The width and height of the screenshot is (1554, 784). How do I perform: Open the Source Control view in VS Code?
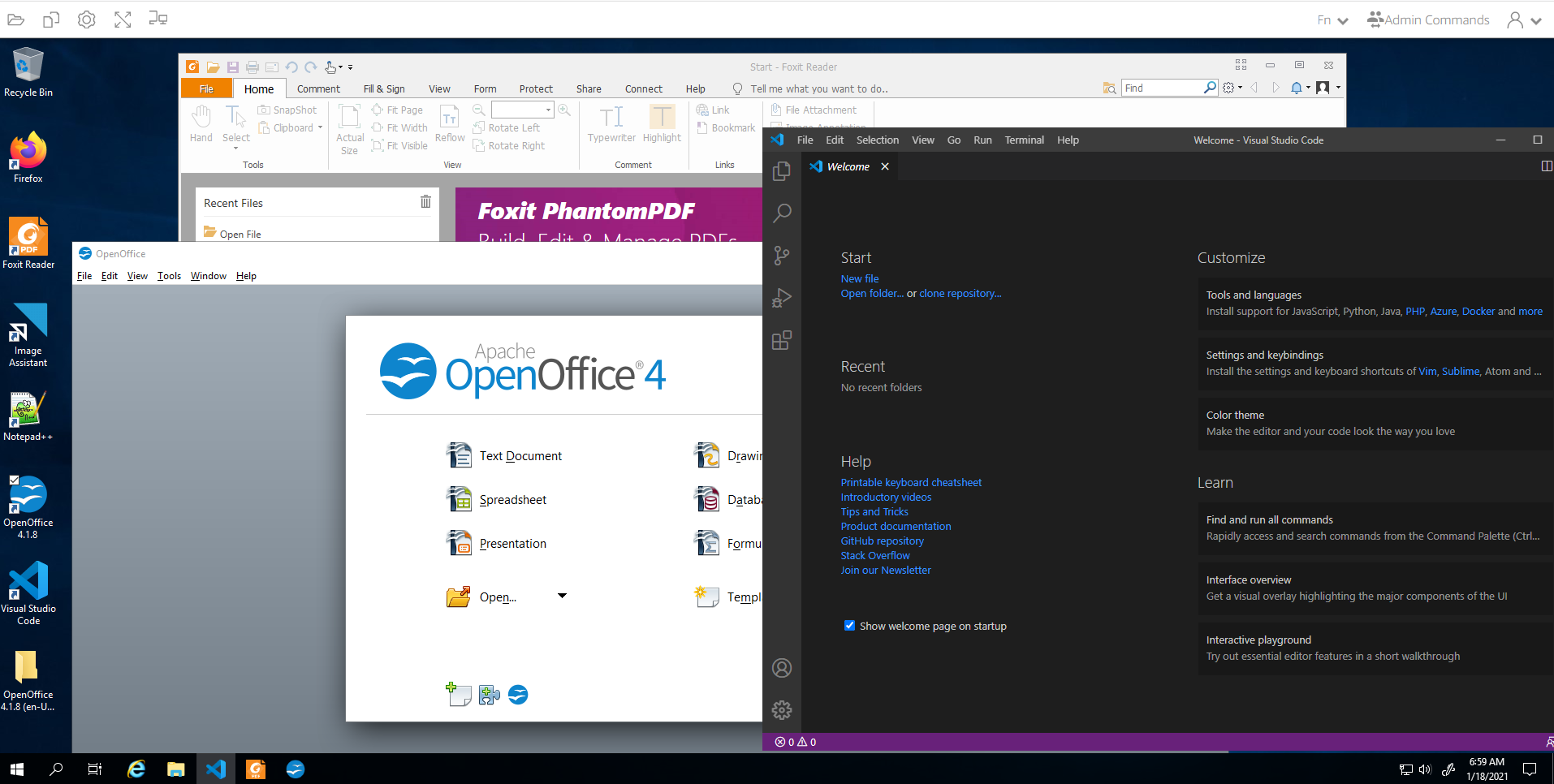tap(781, 255)
